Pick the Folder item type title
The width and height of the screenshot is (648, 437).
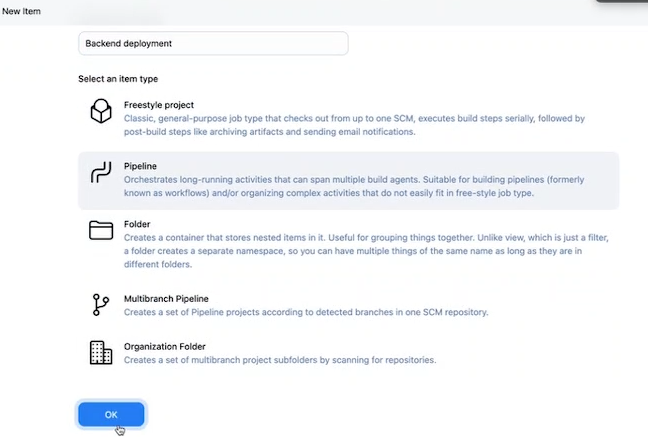coord(137,225)
